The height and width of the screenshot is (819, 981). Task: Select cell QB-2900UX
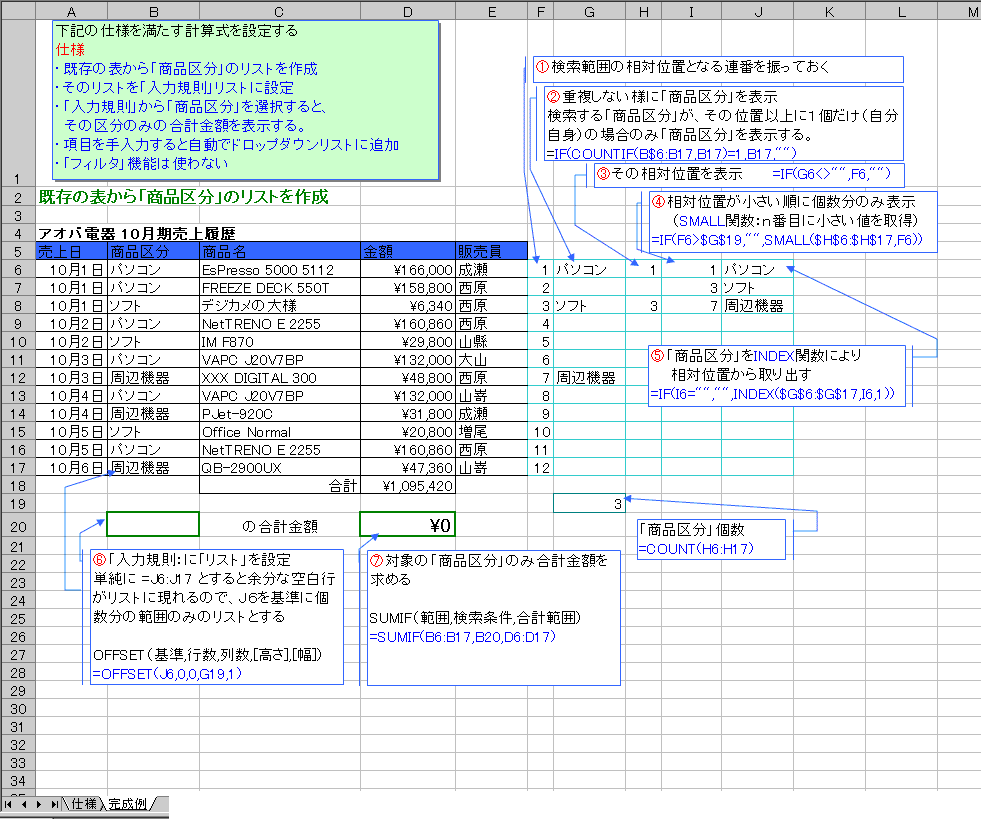point(280,468)
